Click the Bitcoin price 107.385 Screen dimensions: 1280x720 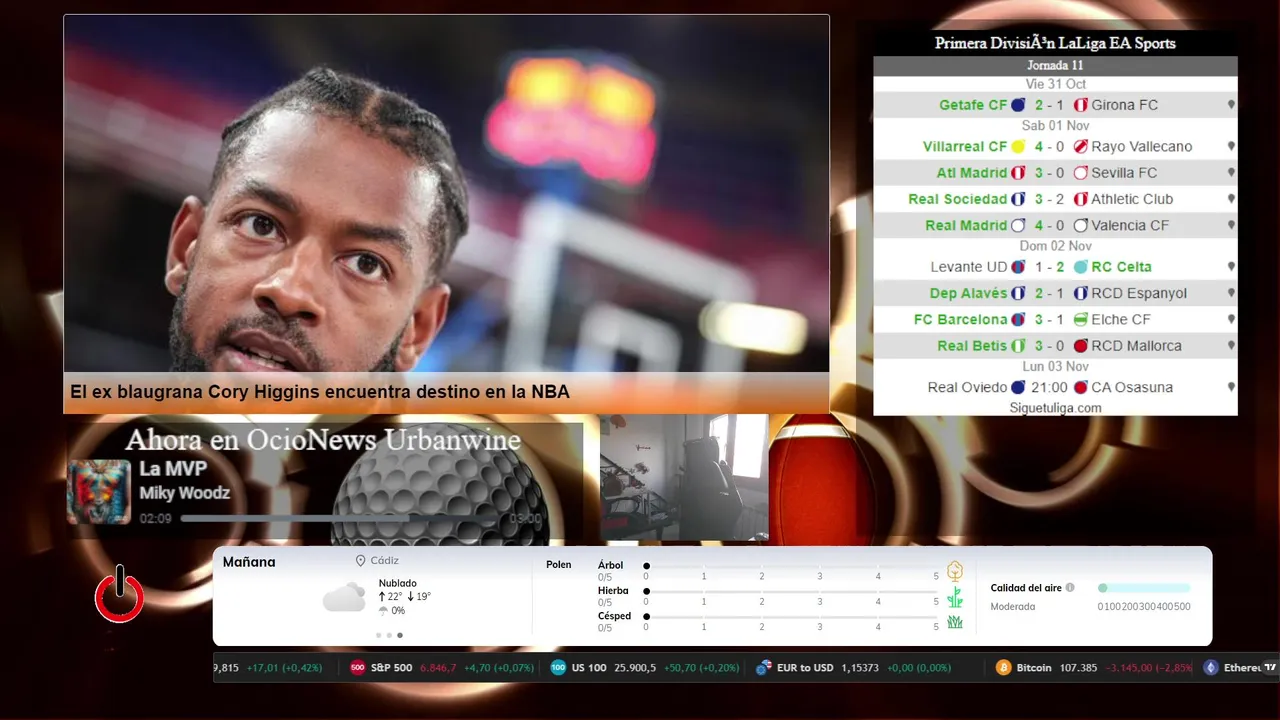(1077, 668)
